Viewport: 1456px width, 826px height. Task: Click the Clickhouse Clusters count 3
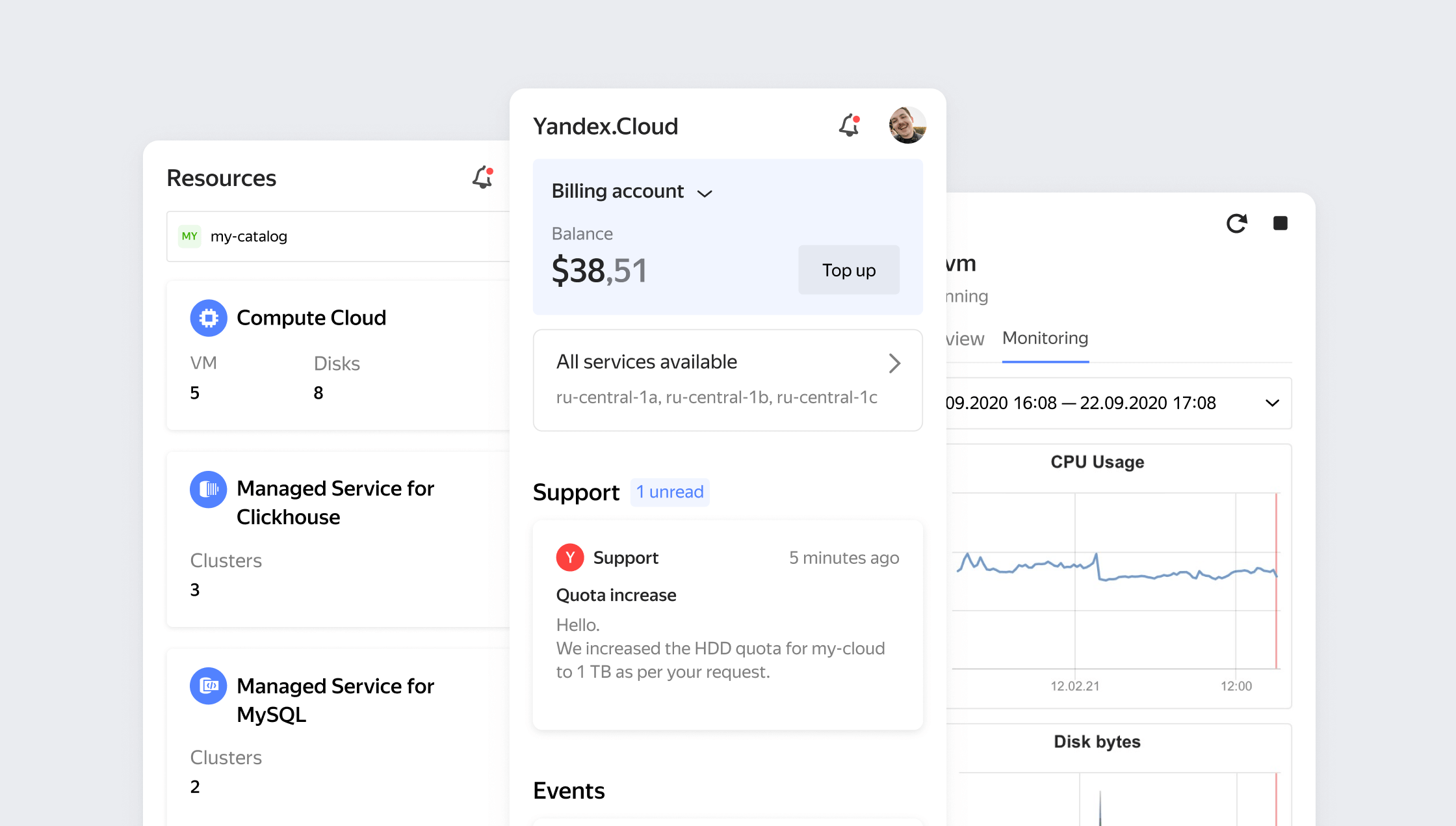point(195,590)
